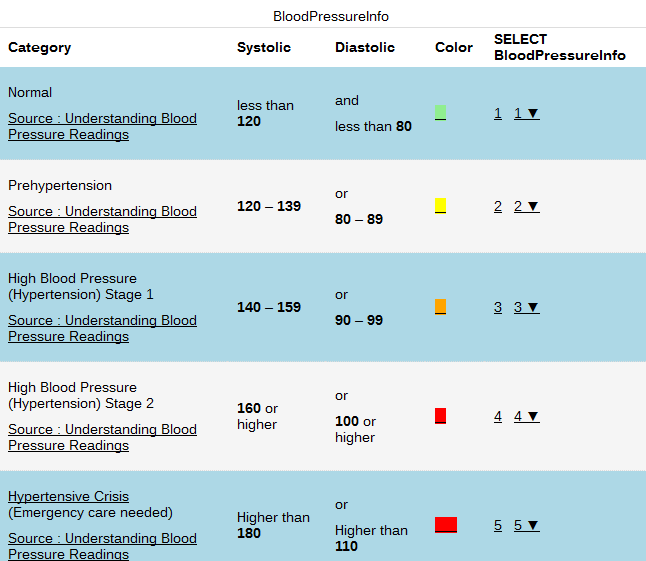This screenshot has width=646, height=561.
Task: Click the Category column header
Action: pos(40,48)
